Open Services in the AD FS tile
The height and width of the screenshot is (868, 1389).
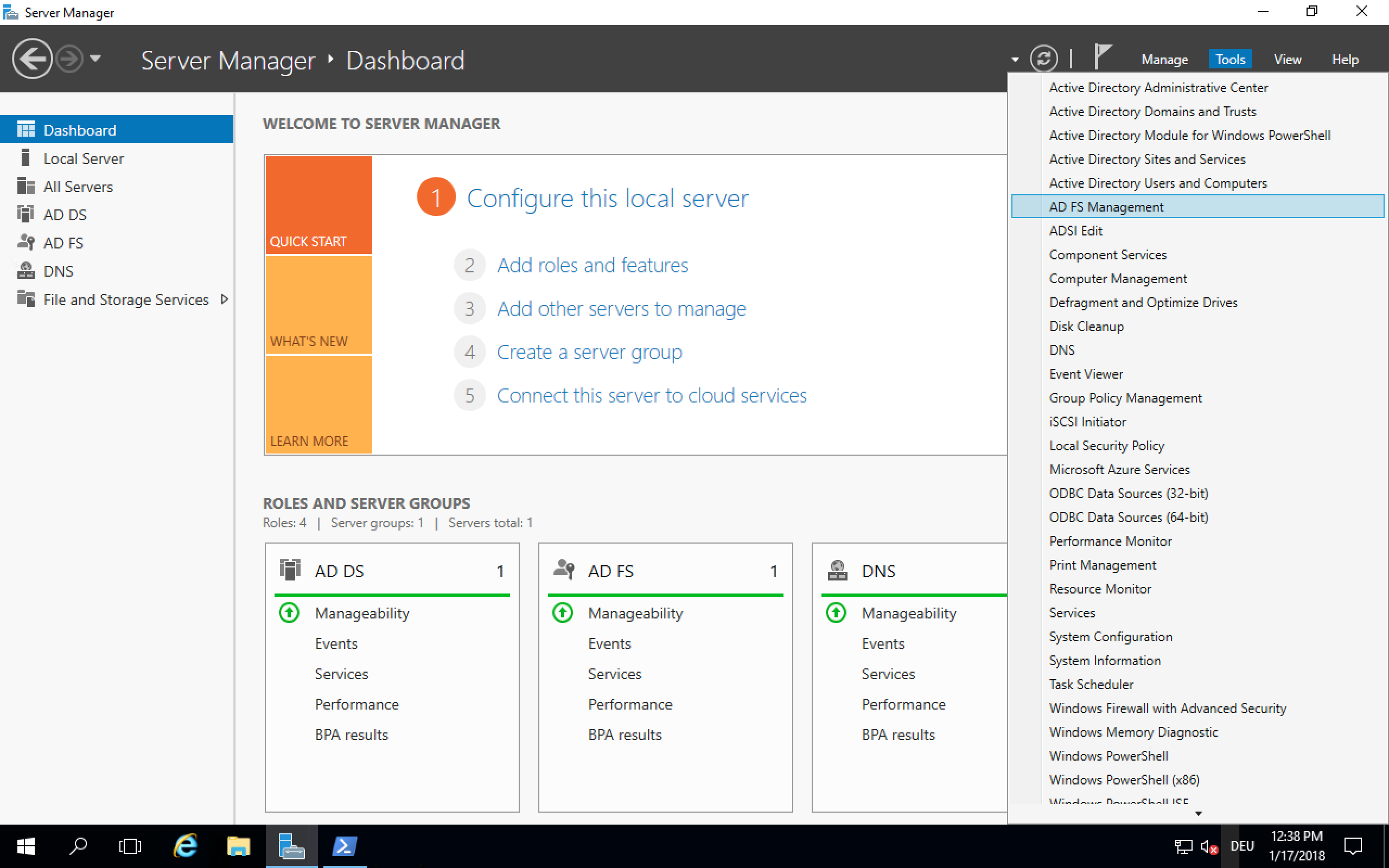pos(615,674)
